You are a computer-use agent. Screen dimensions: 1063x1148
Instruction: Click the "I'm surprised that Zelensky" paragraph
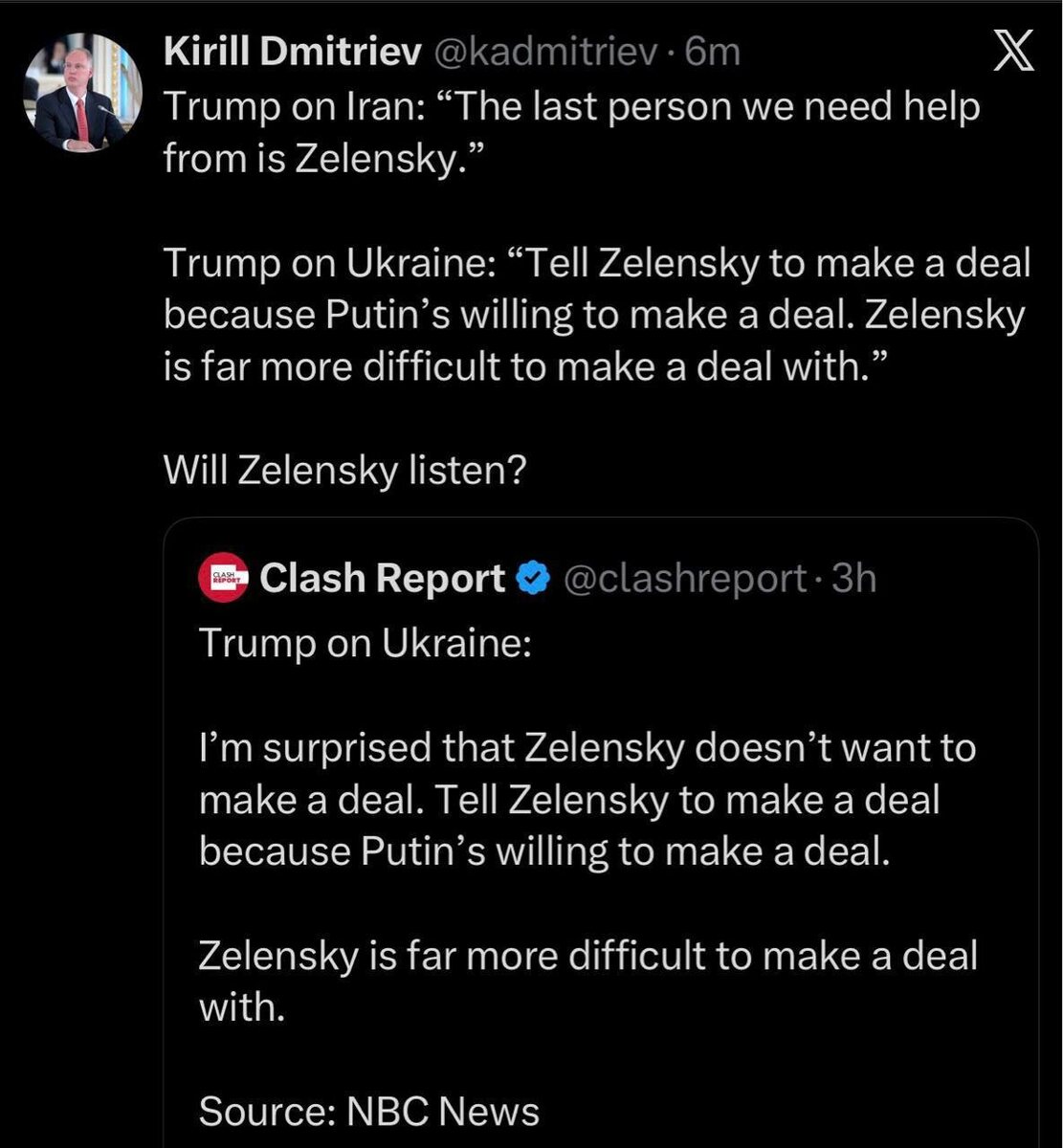(x=586, y=799)
